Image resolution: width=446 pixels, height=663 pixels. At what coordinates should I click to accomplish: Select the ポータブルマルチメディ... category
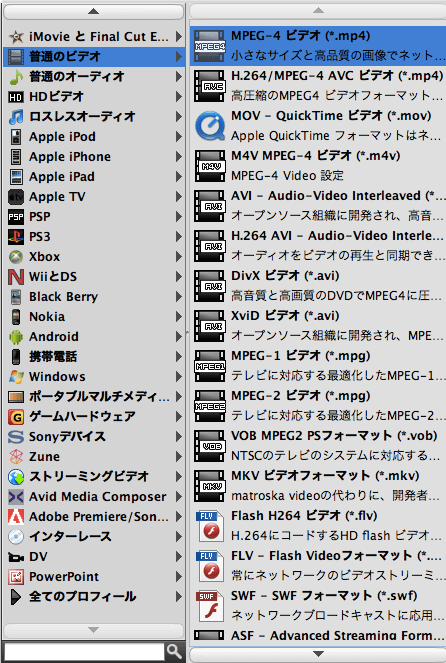[94, 397]
